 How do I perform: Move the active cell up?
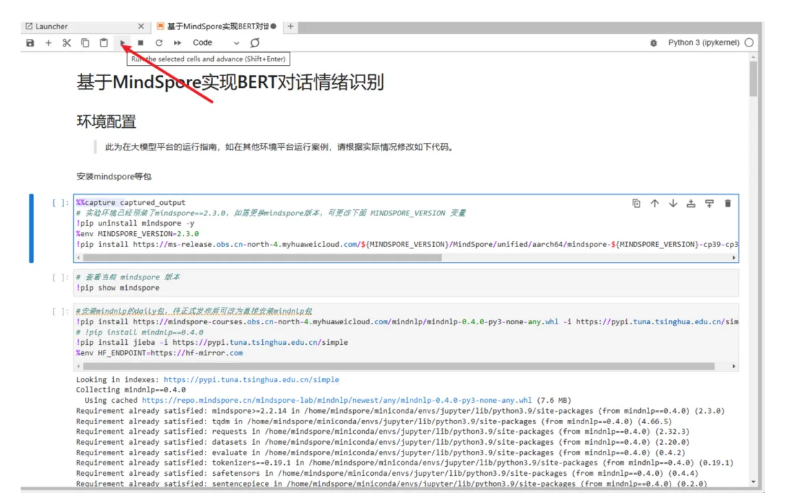(x=655, y=203)
